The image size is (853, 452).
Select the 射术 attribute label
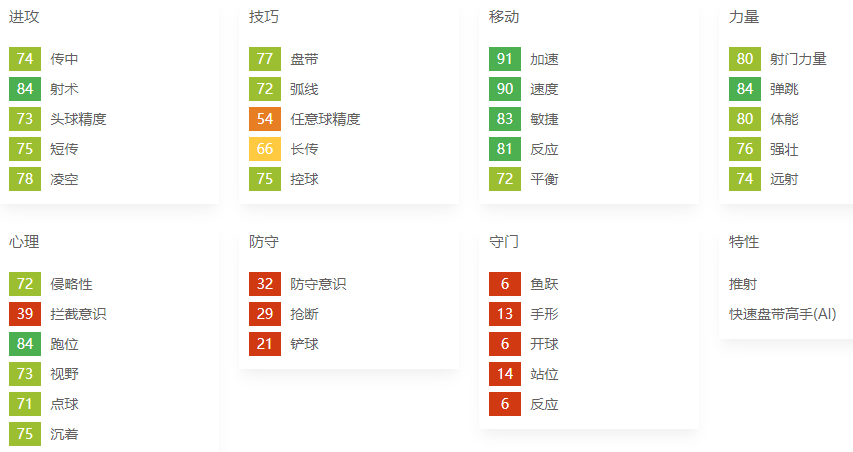click(64, 89)
